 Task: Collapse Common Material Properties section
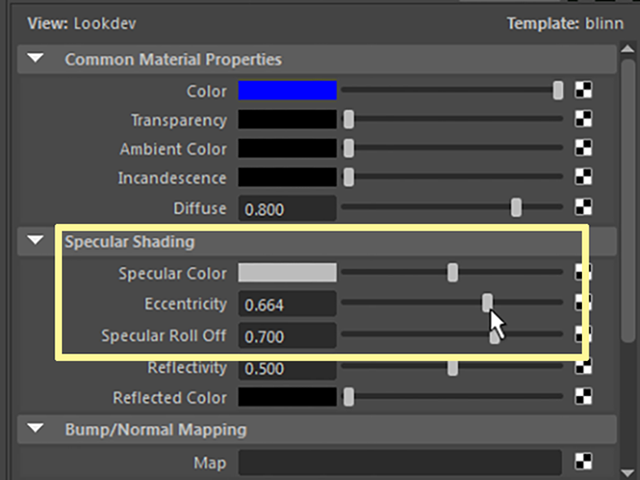point(36,58)
